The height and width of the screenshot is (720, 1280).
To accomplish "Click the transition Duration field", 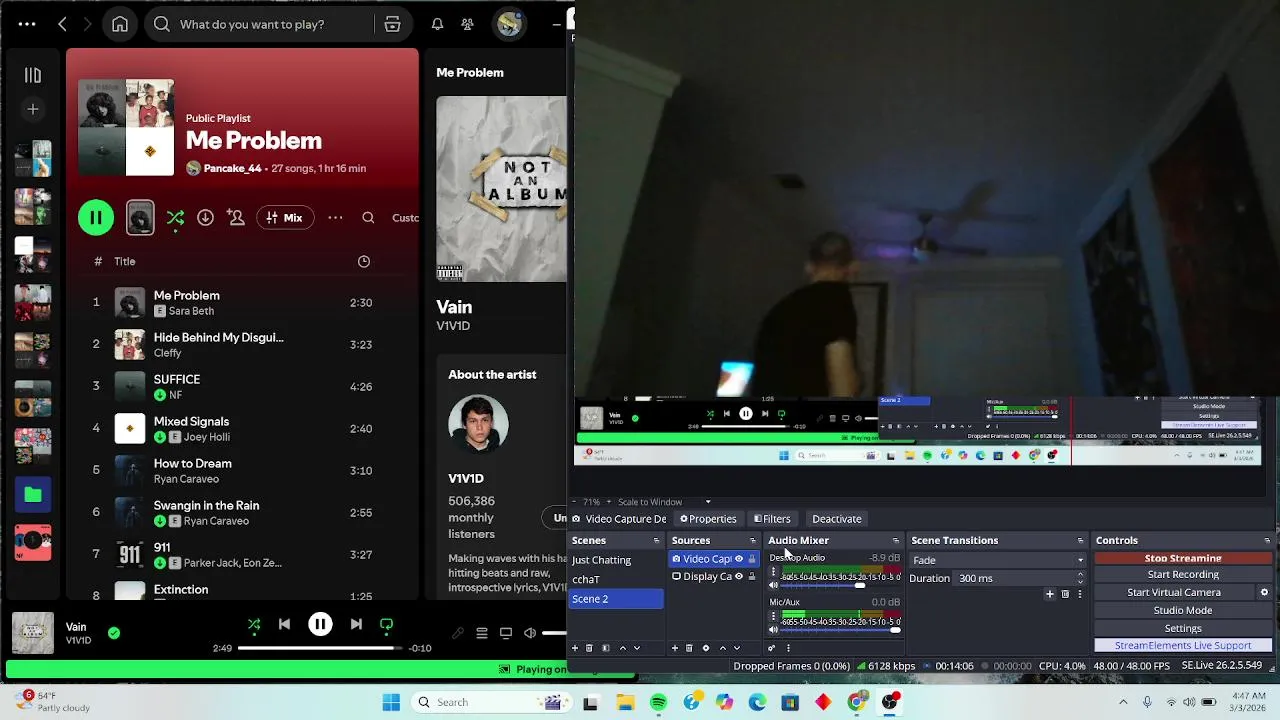I will 1020,578.
